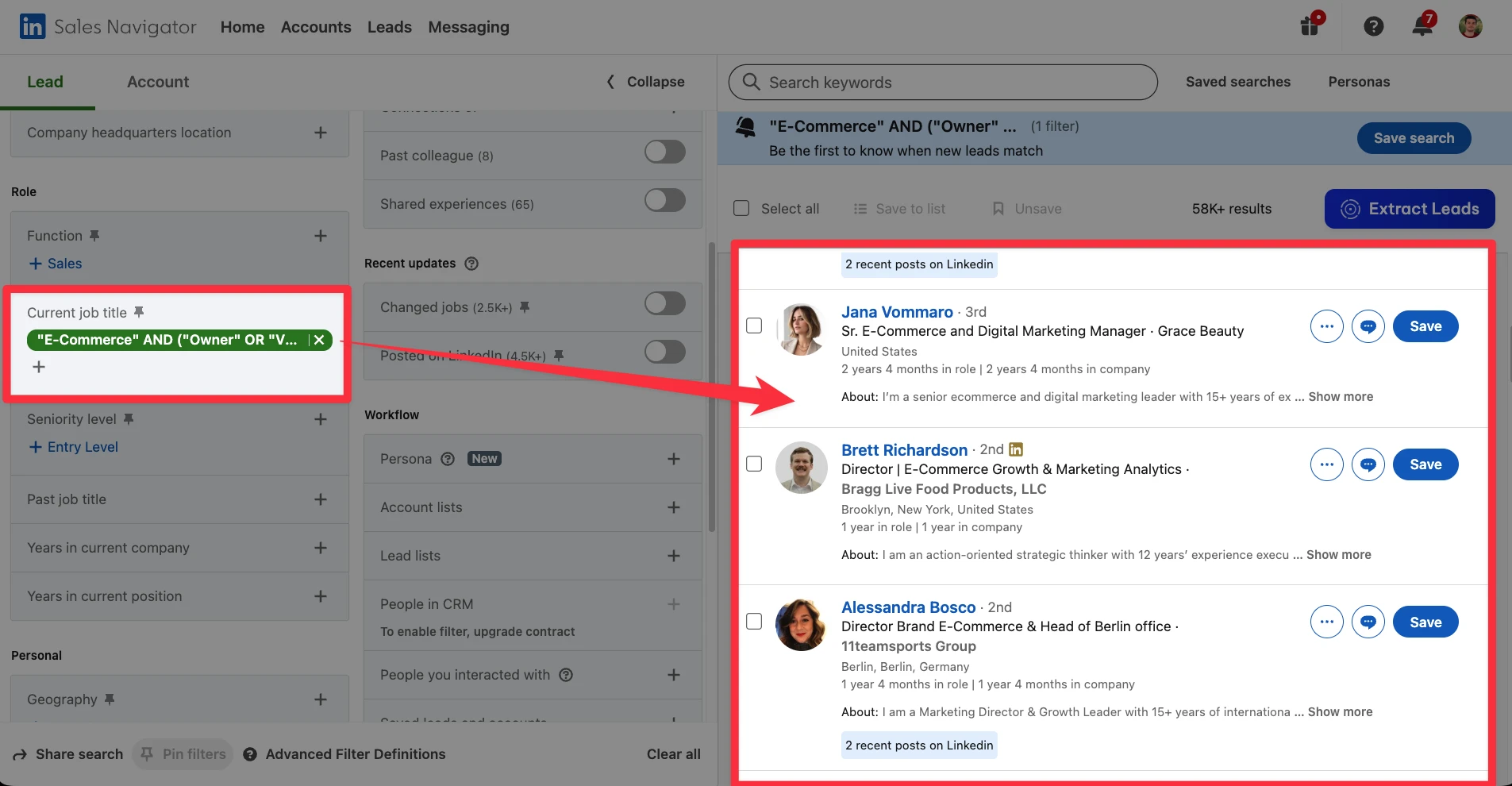Viewport: 1512px width, 786px height.
Task: Click help icon beside People you interacted with
Action: tap(566, 675)
